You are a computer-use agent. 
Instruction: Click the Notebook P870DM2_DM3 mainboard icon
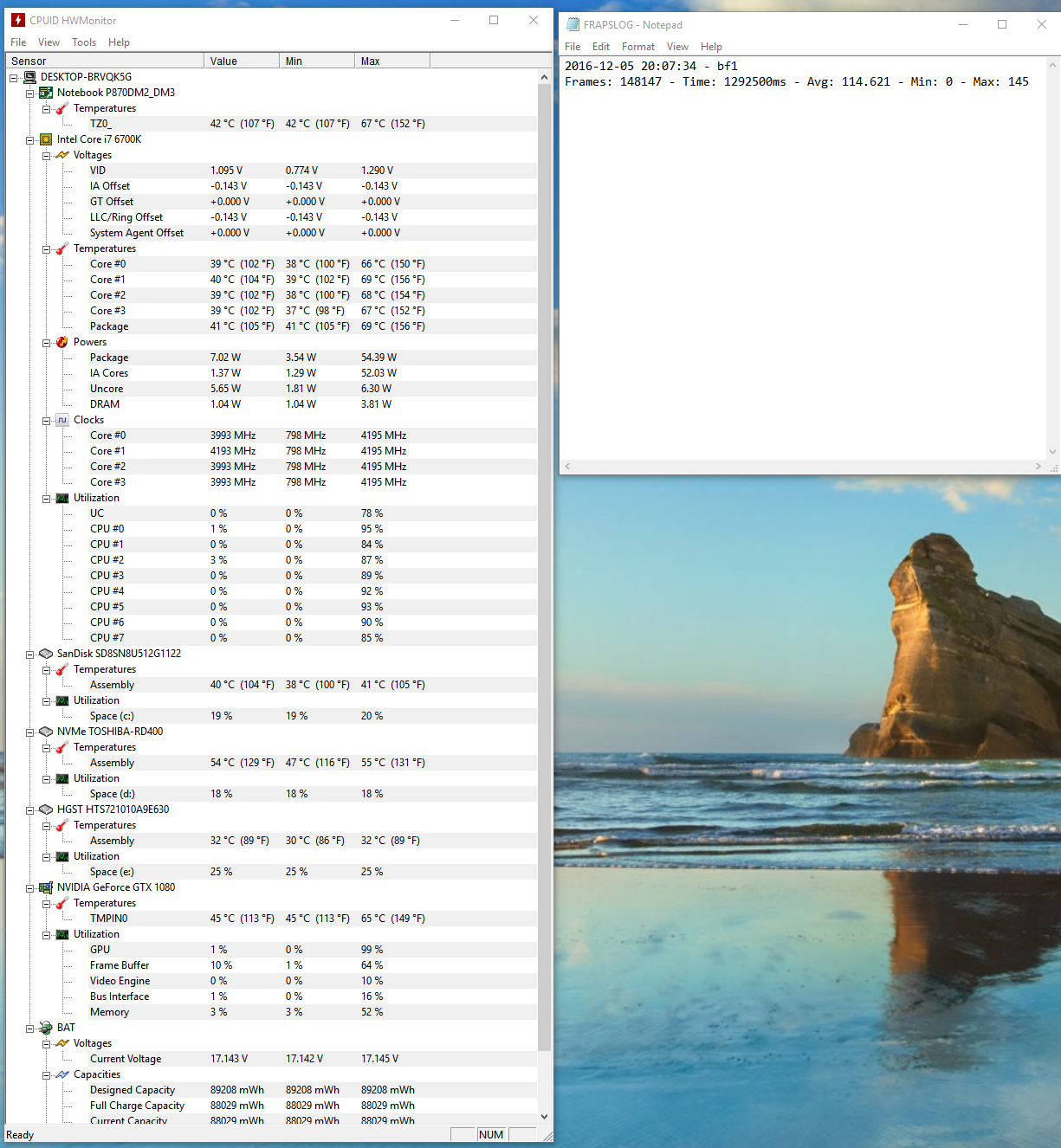tap(46, 93)
